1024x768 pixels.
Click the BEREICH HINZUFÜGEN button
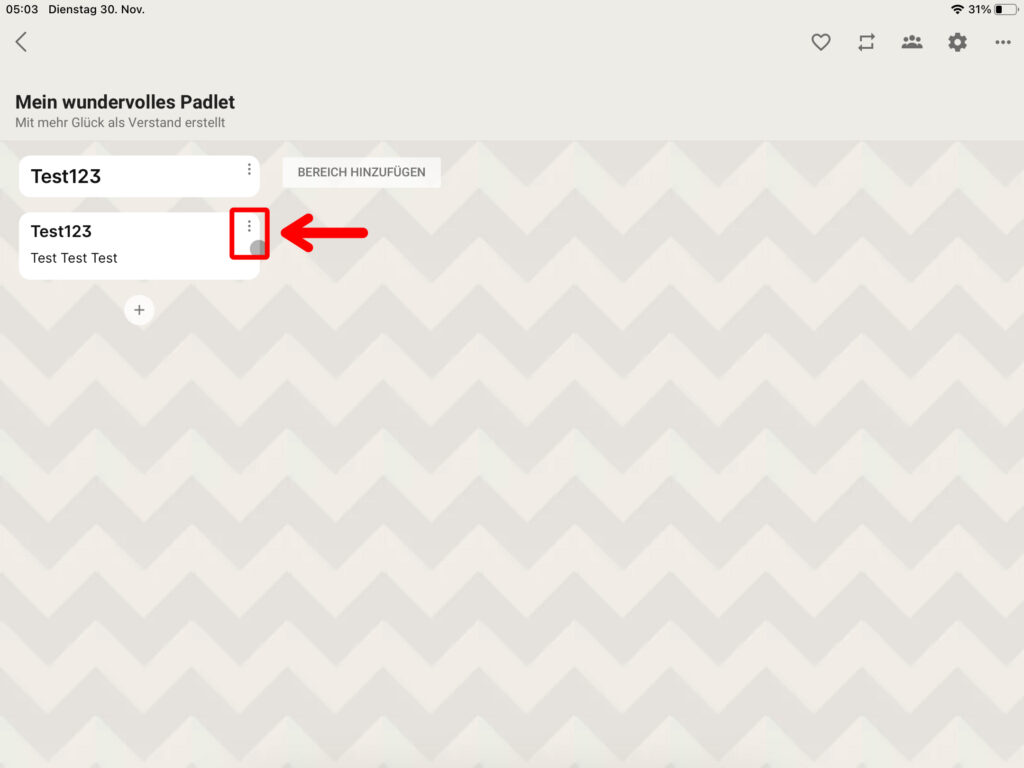tap(361, 172)
